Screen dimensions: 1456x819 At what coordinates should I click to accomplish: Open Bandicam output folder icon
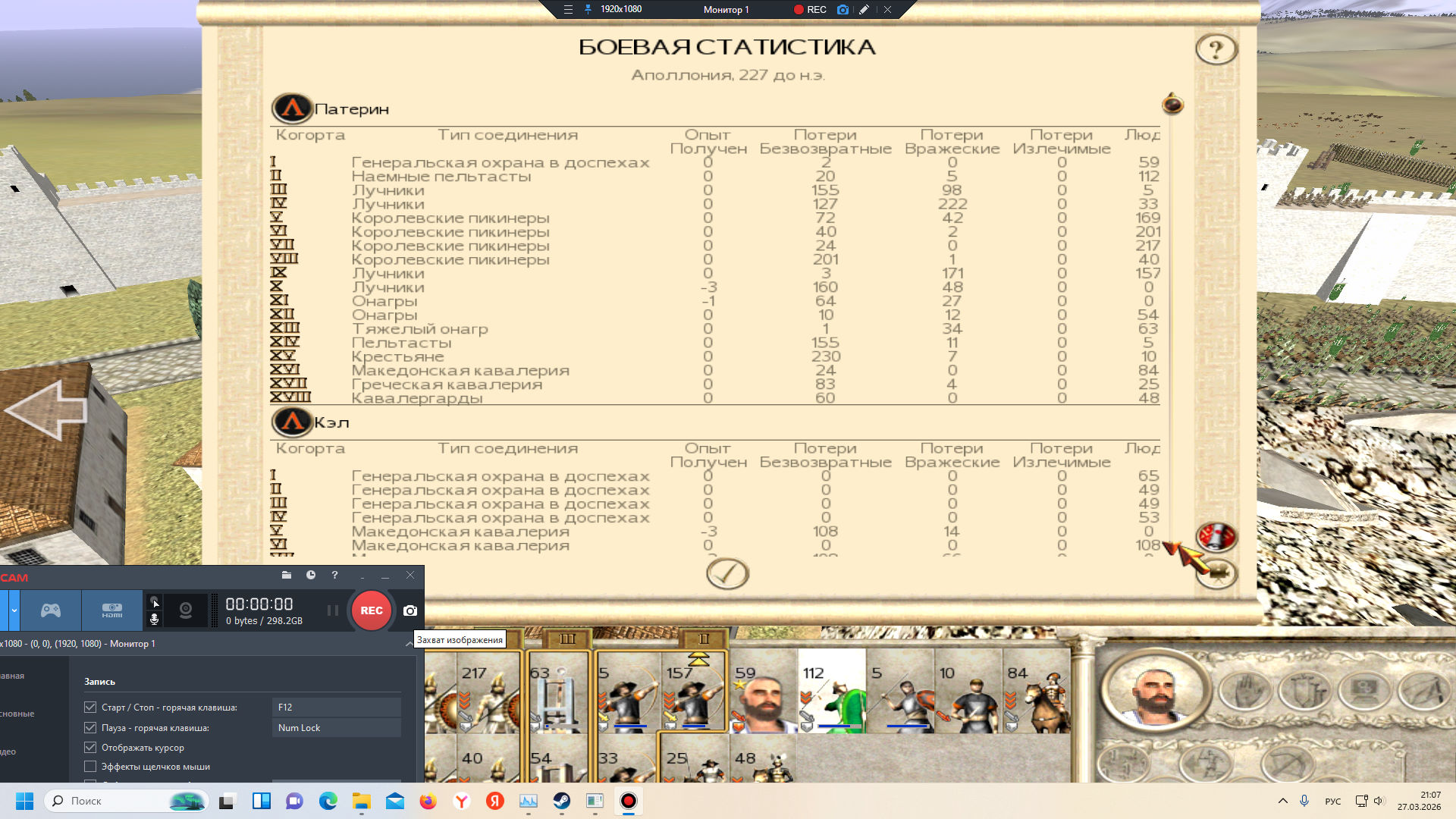point(287,576)
